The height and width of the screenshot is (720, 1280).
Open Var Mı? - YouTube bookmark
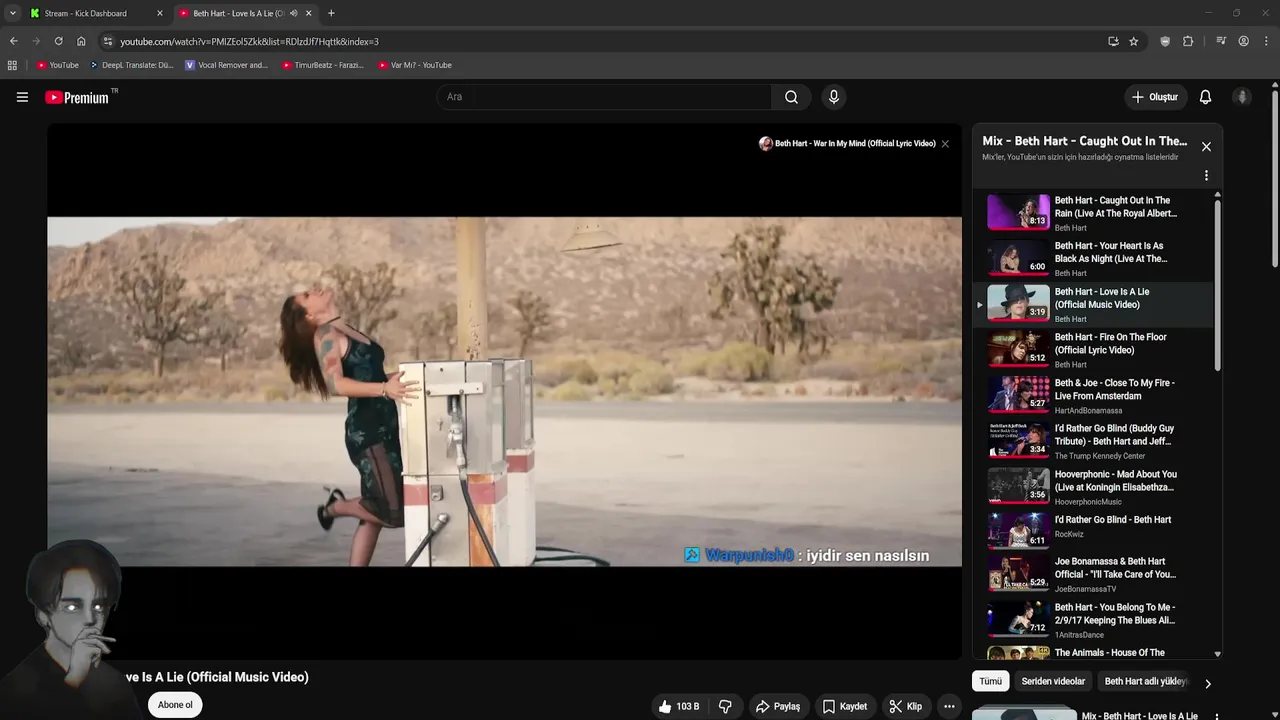pyautogui.click(x=414, y=65)
